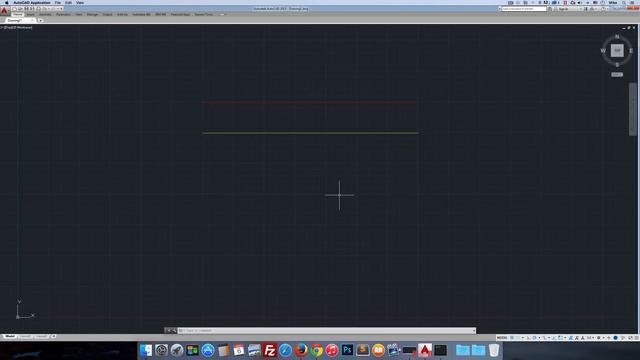Open the first blue folder stack in Dock

[x=463, y=350]
